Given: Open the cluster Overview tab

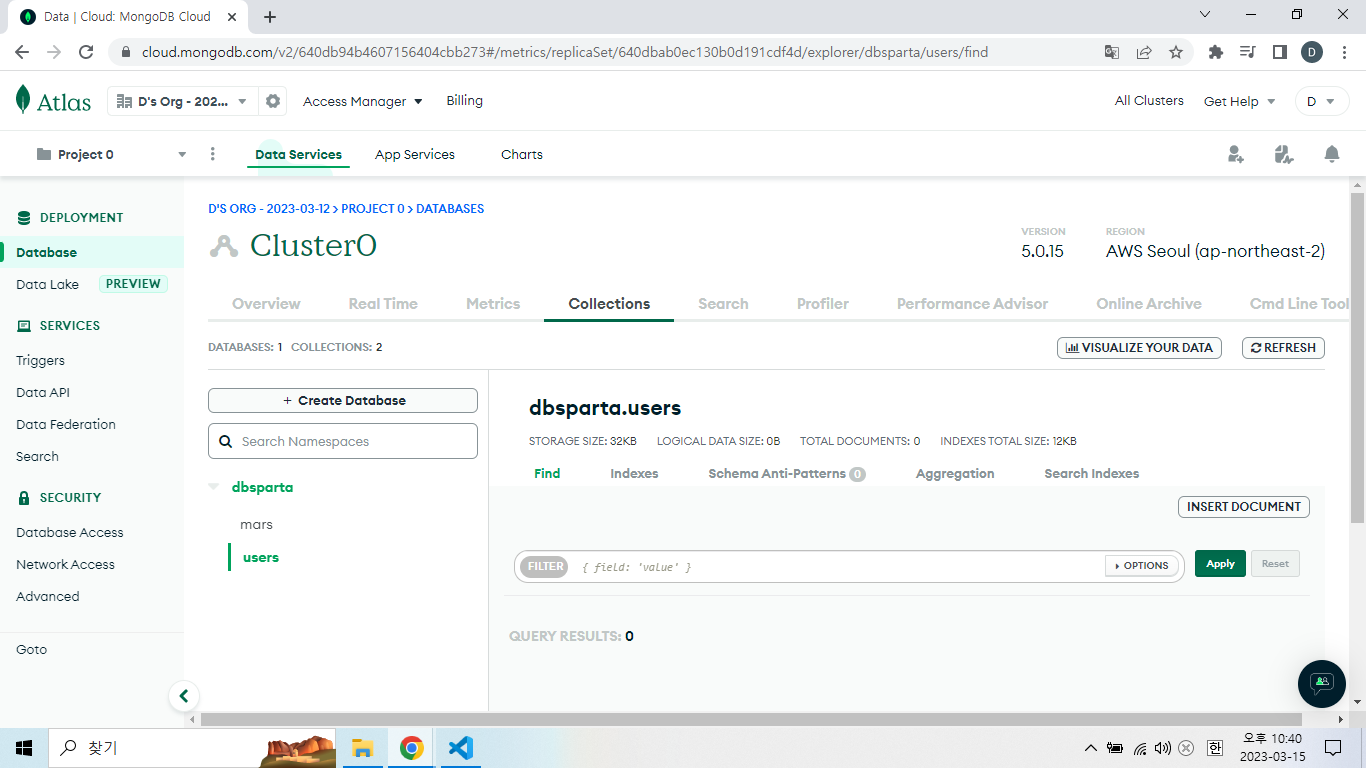Looking at the screenshot, I should click(x=266, y=303).
